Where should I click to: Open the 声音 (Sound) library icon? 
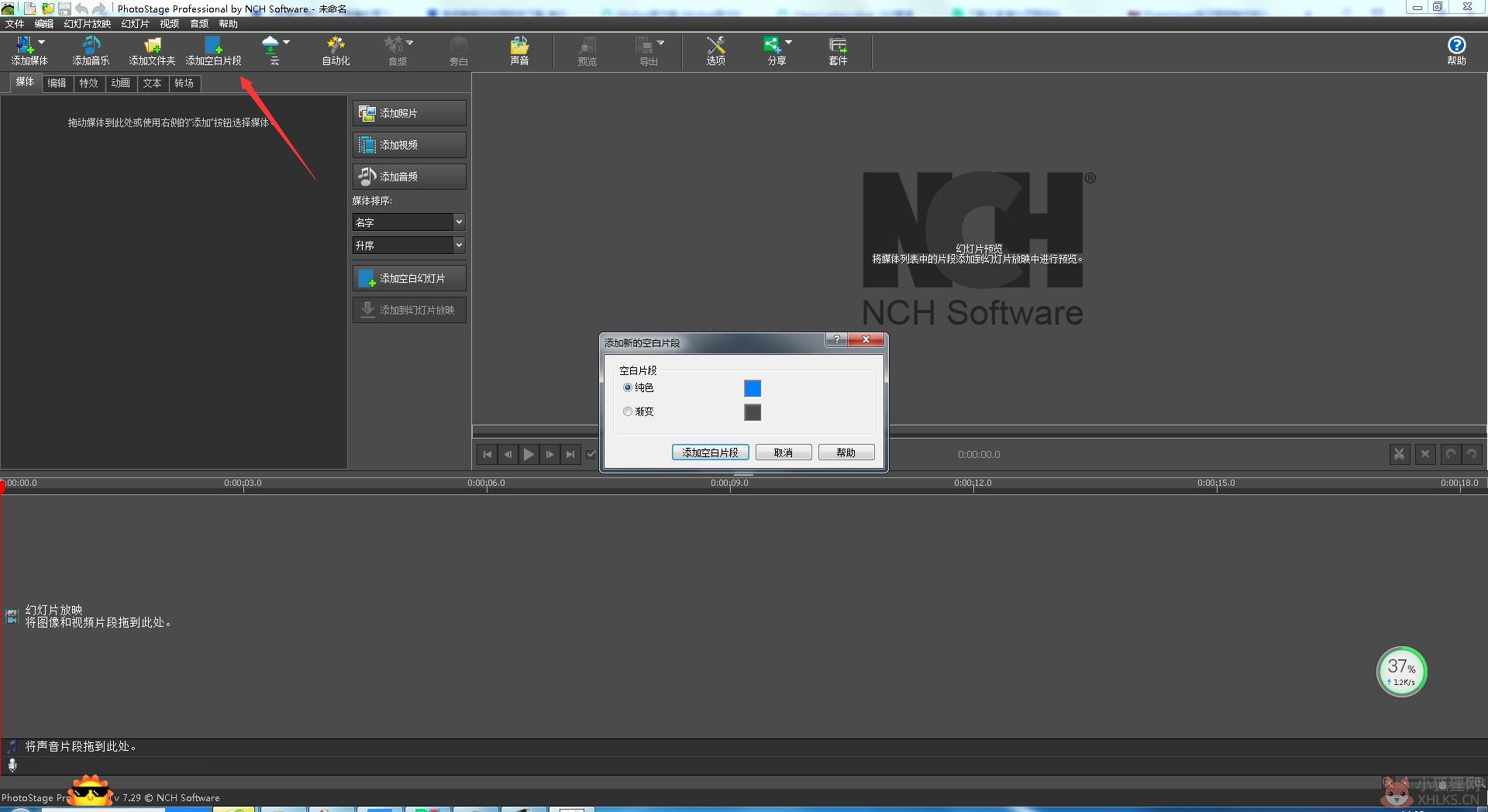coord(519,51)
